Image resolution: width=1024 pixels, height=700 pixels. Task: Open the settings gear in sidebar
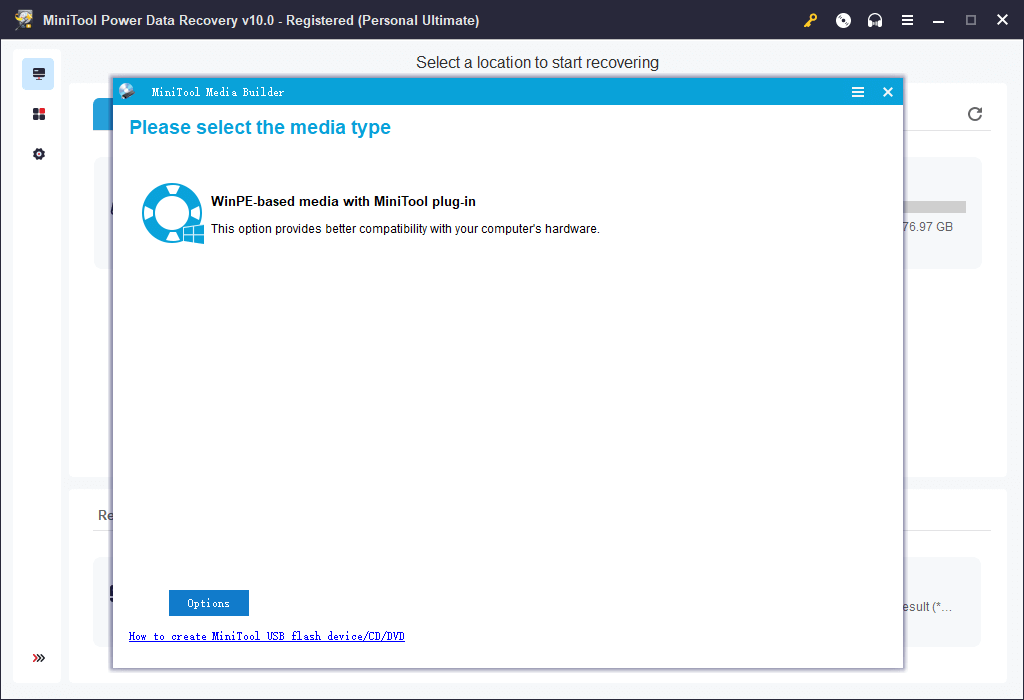click(38, 154)
